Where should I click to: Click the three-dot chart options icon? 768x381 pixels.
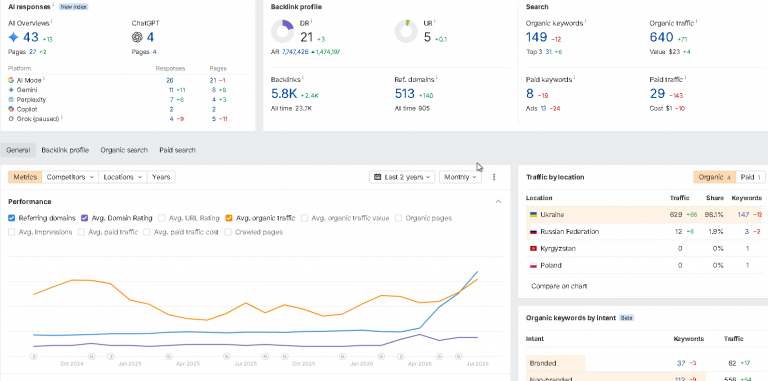point(494,177)
